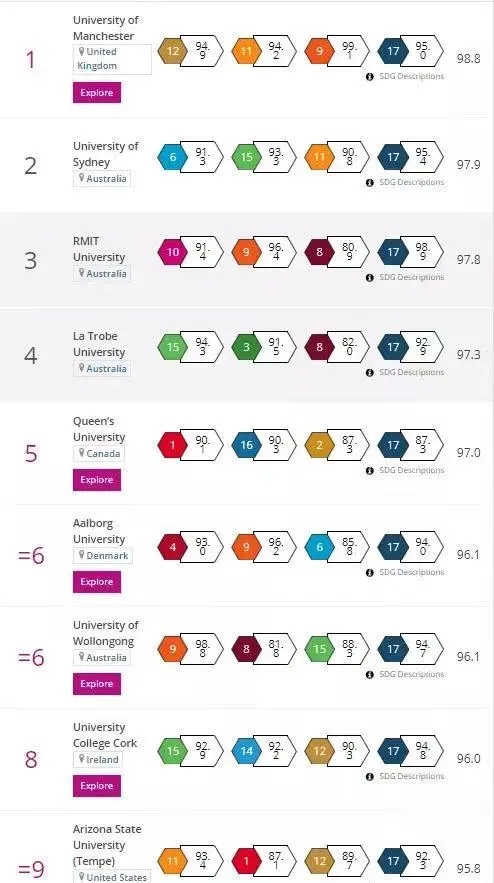Click Ireland location tag for University College Cork
Screen dimensions: 494x883
tap(98, 760)
